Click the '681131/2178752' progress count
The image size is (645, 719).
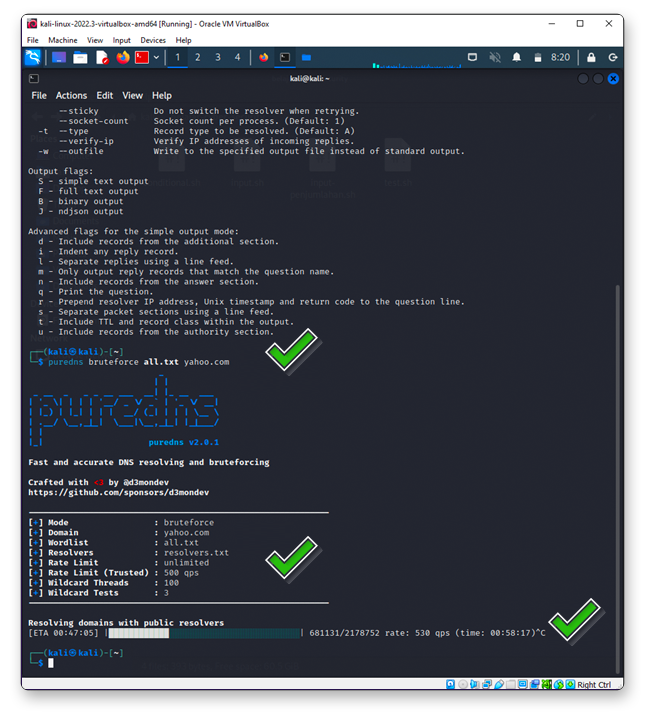[x=344, y=633]
